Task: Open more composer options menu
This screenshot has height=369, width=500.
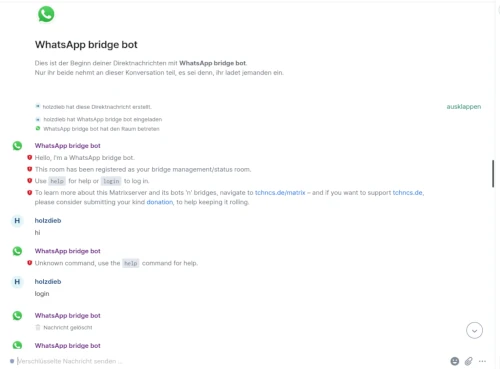Action: click(482, 361)
